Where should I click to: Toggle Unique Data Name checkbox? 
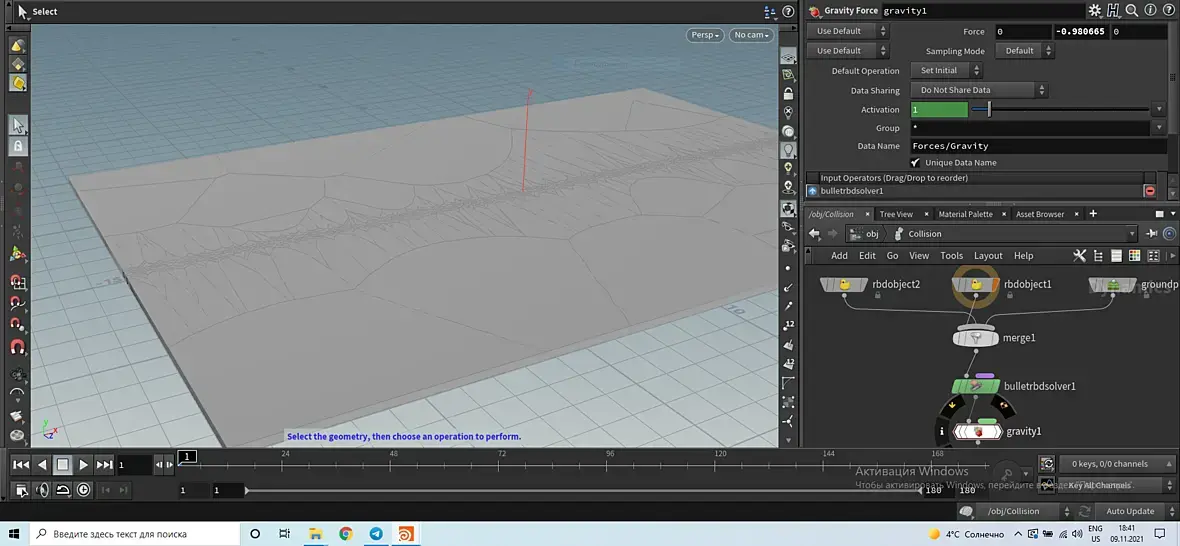916,162
